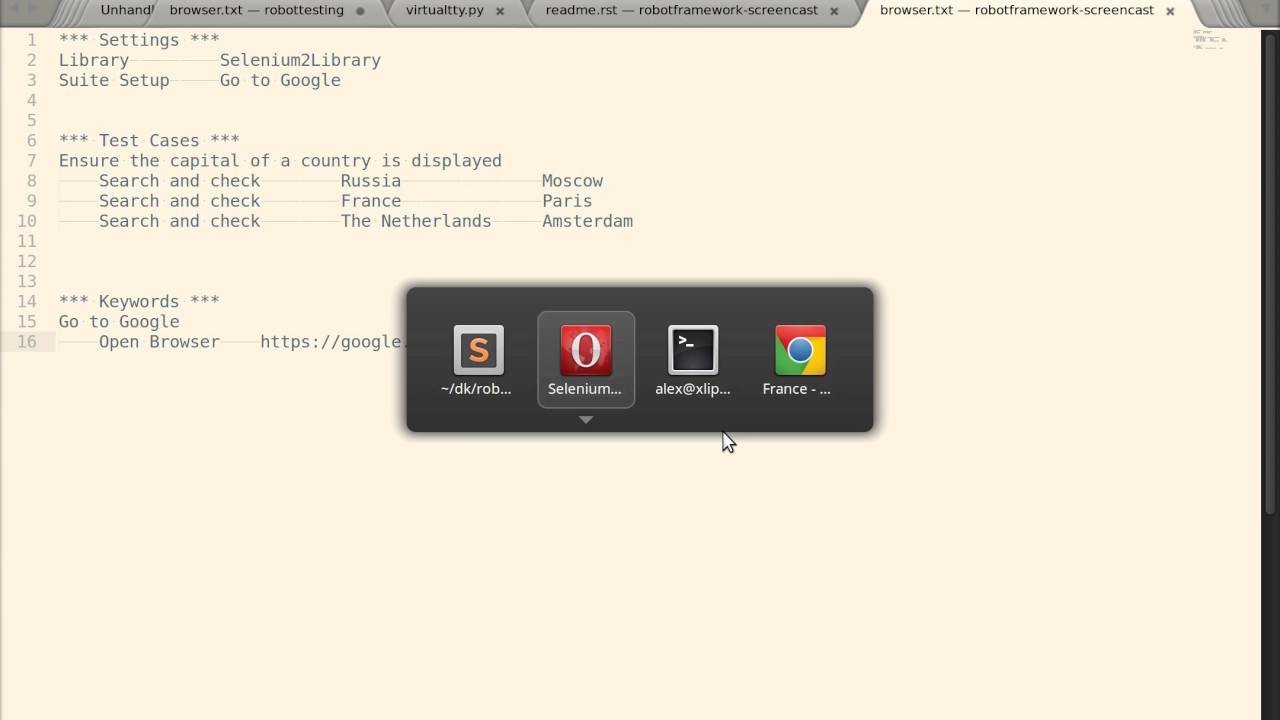Click the URL "https://google." text

(333, 341)
